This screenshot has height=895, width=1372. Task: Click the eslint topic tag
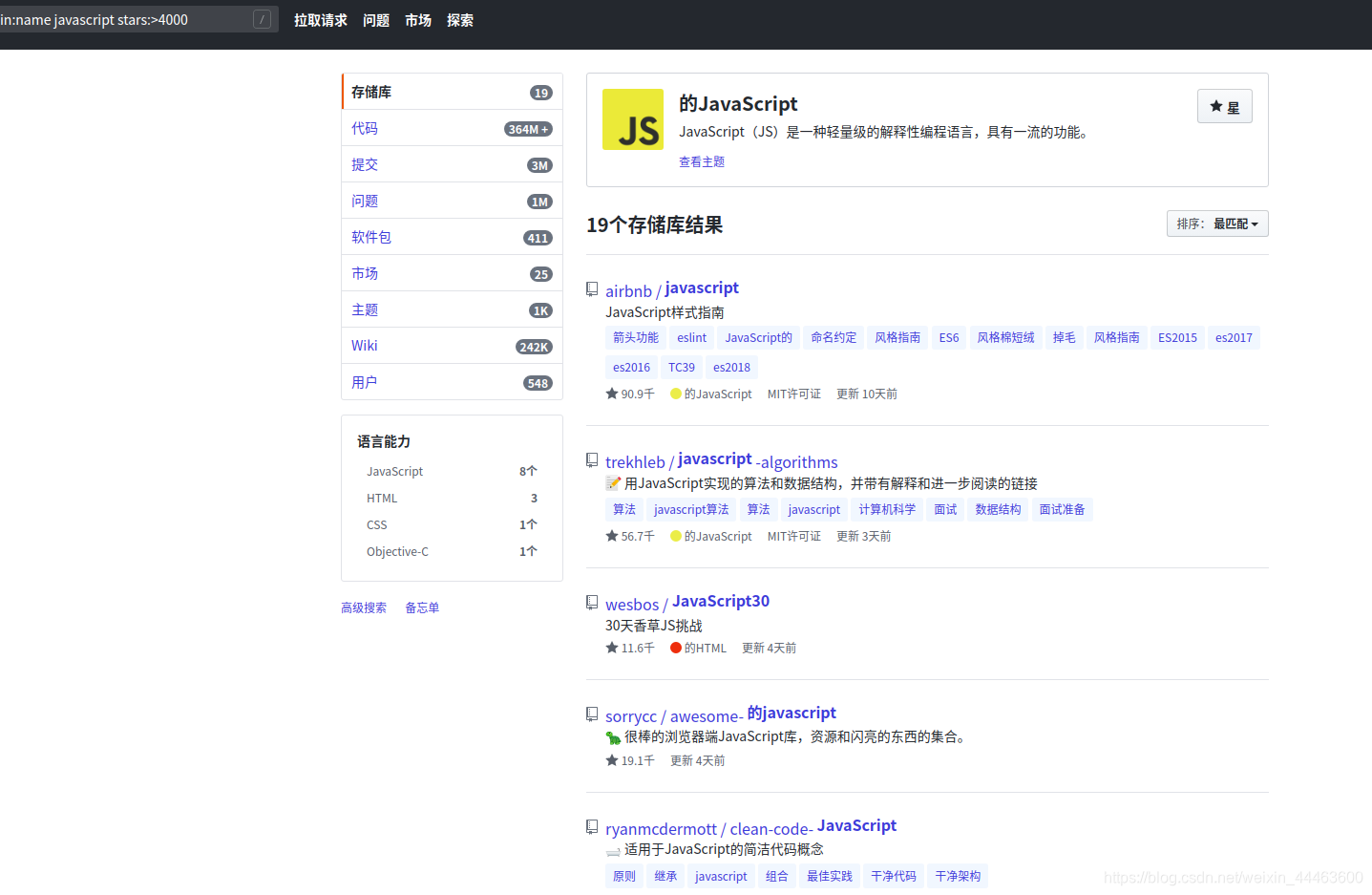click(x=692, y=337)
